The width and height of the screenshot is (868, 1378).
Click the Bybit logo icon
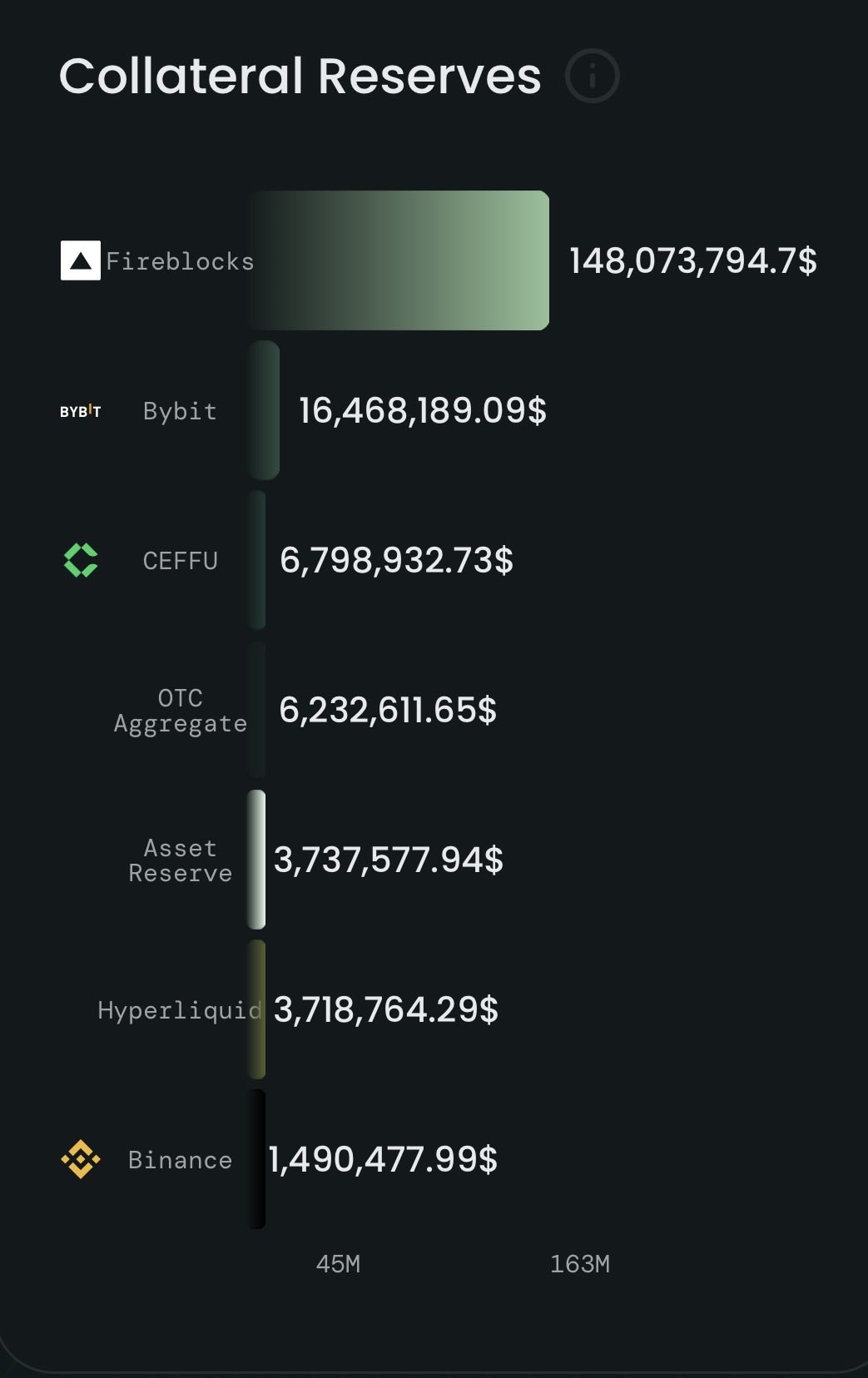(81, 411)
